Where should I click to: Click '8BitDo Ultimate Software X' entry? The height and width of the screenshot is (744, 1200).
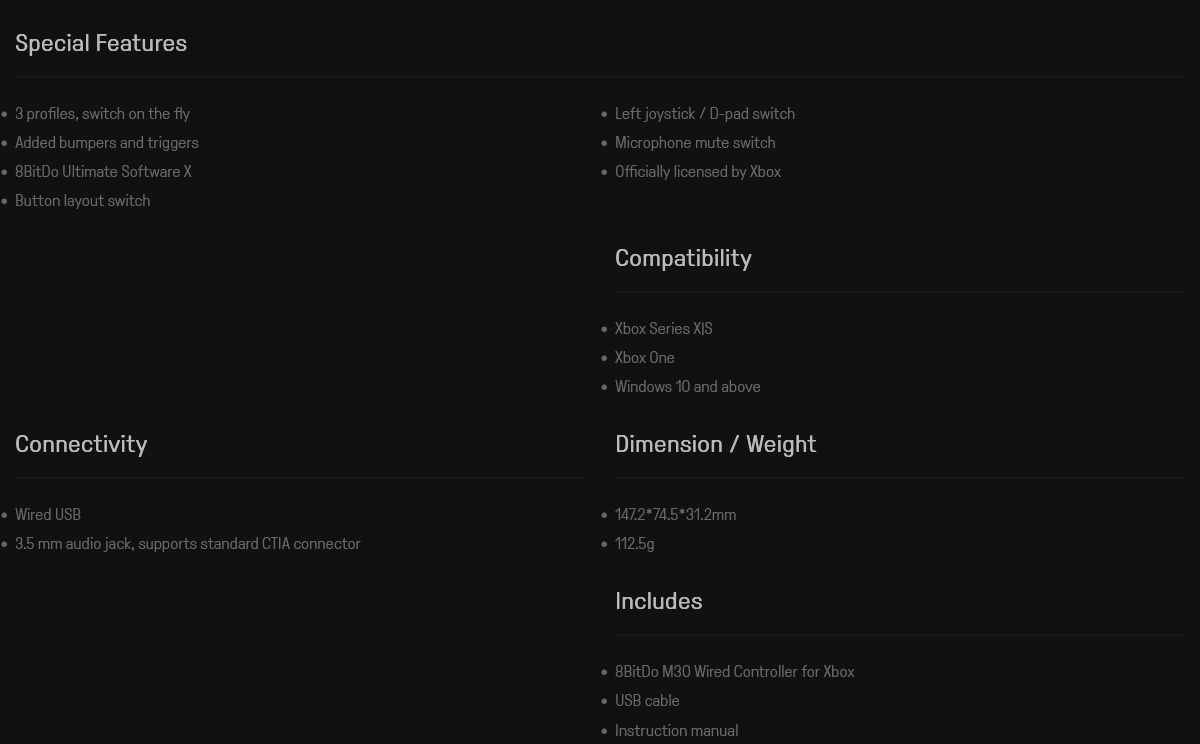click(103, 172)
